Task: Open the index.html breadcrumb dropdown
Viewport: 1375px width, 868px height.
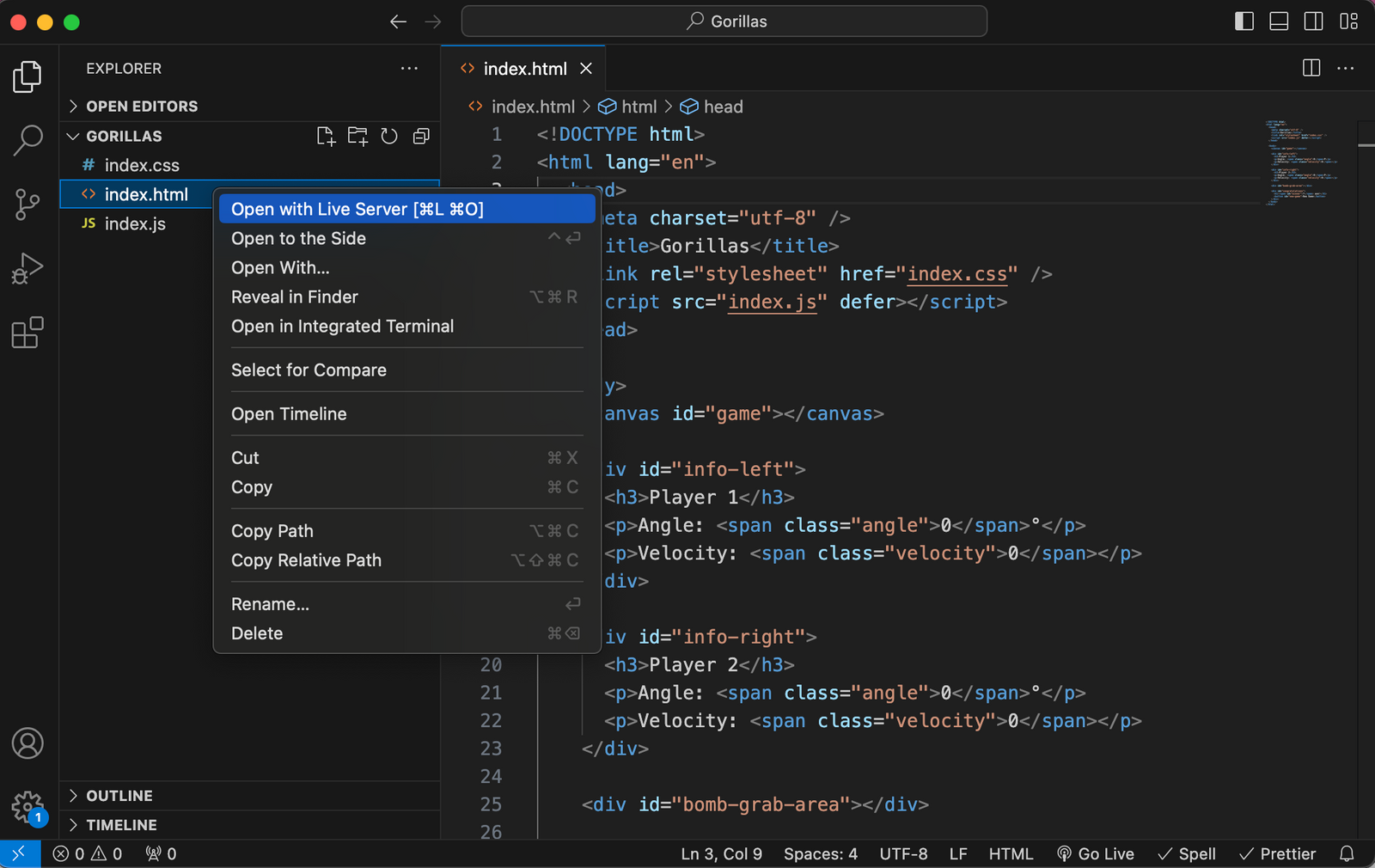Action: pos(522,107)
